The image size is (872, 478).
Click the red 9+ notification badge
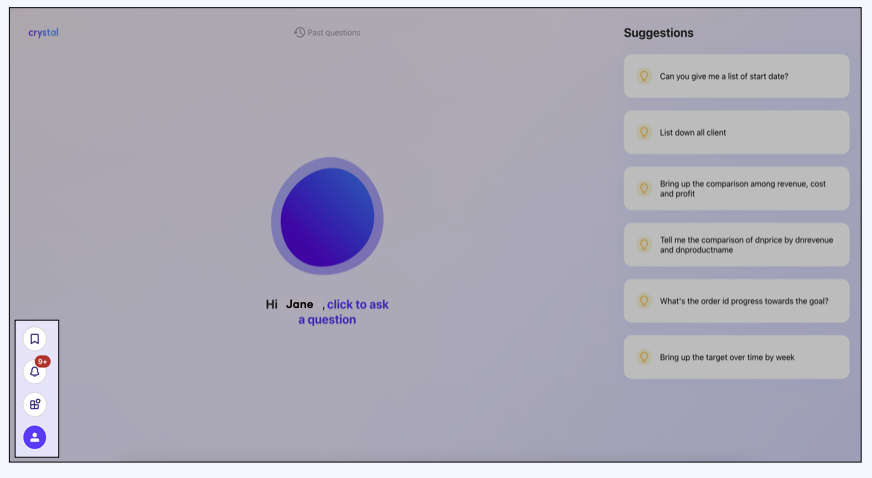(x=43, y=362)
